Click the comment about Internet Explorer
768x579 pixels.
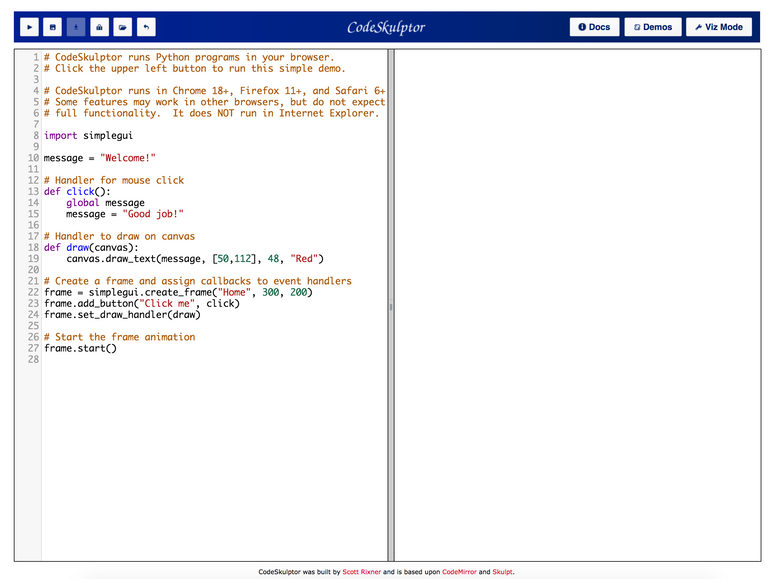click(x=212, y=114)
